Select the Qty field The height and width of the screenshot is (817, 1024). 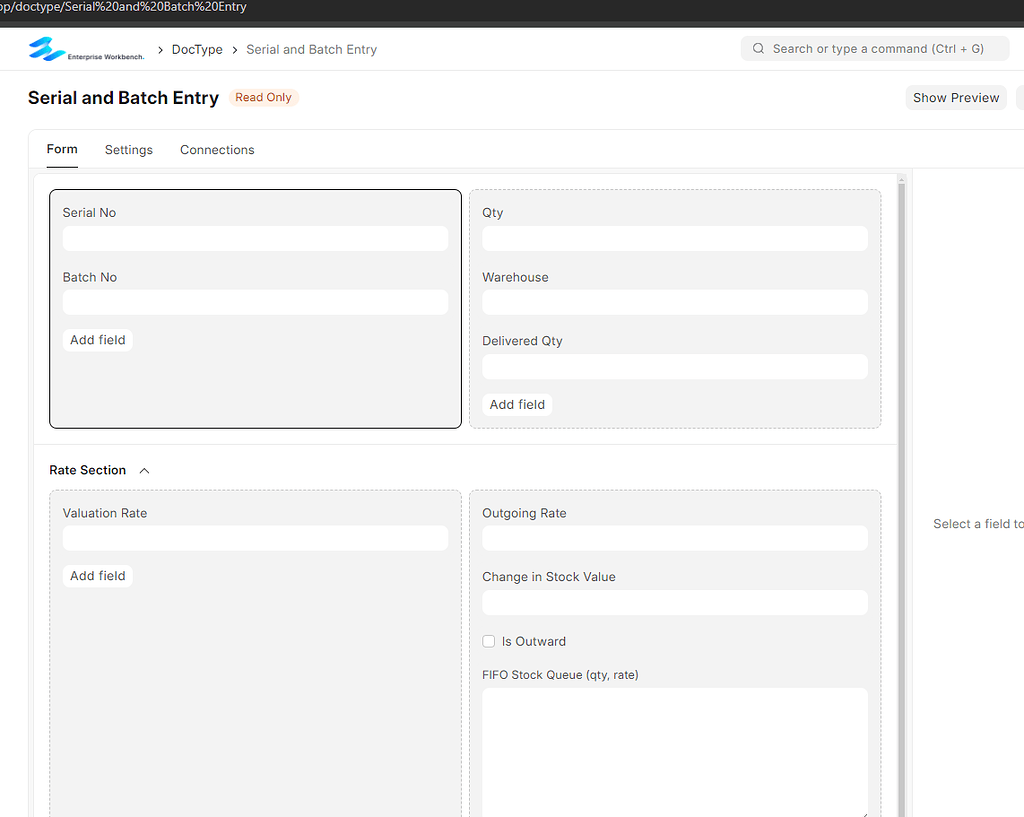(x=674, y=238)
